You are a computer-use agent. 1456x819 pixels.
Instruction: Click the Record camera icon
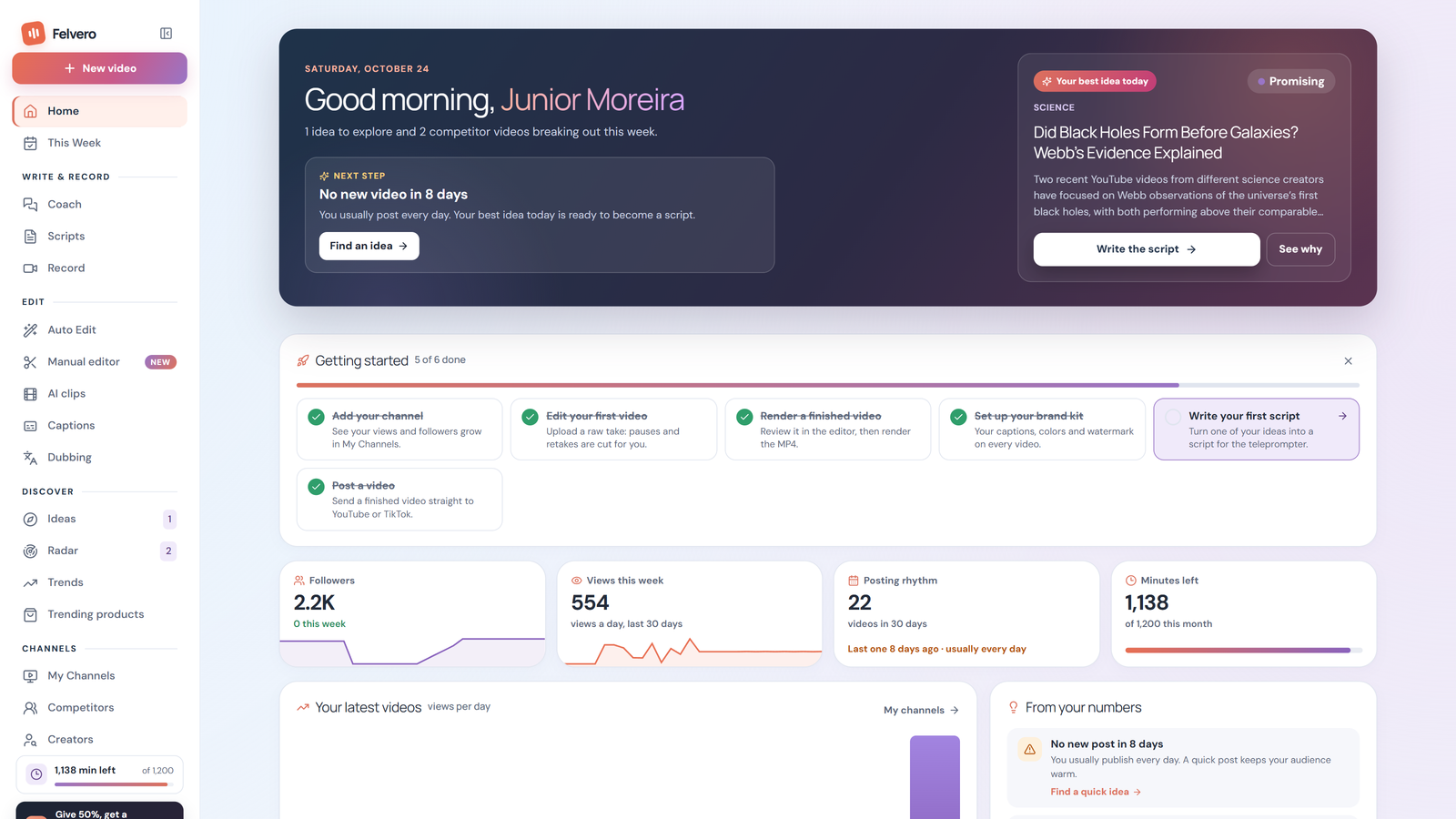coord(30,268)
